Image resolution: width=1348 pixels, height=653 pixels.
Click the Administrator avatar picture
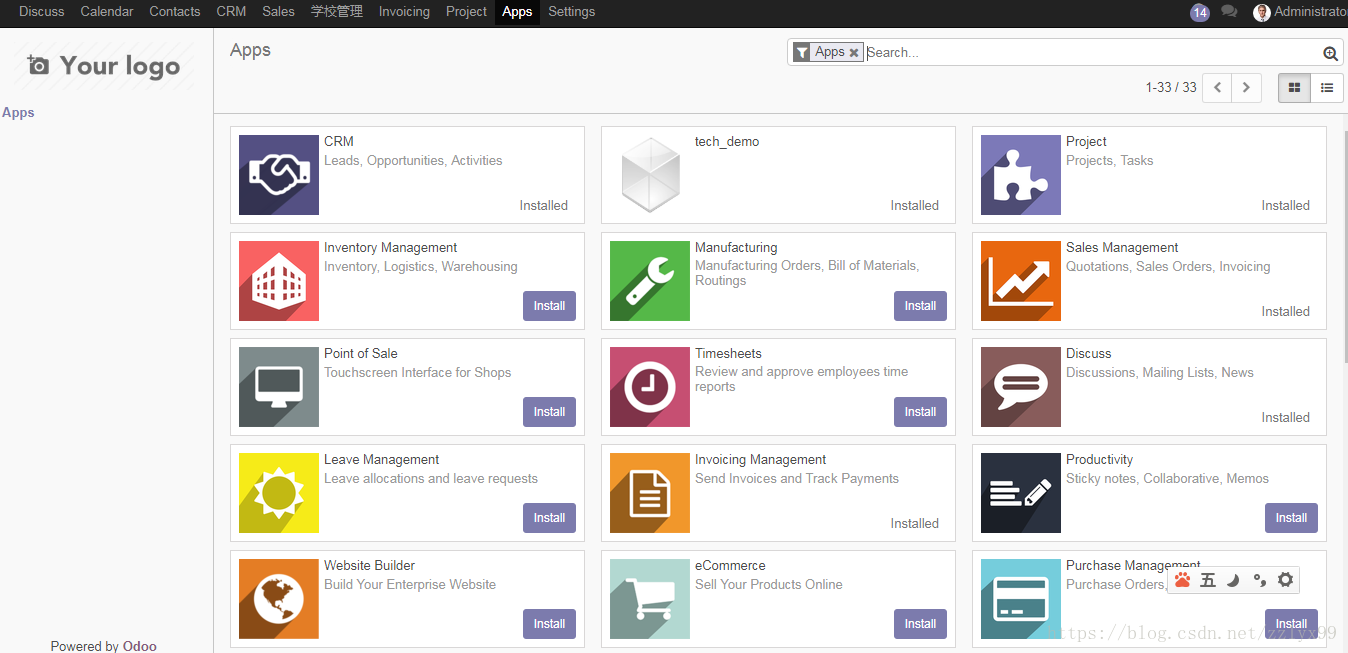pos(1262,12)
